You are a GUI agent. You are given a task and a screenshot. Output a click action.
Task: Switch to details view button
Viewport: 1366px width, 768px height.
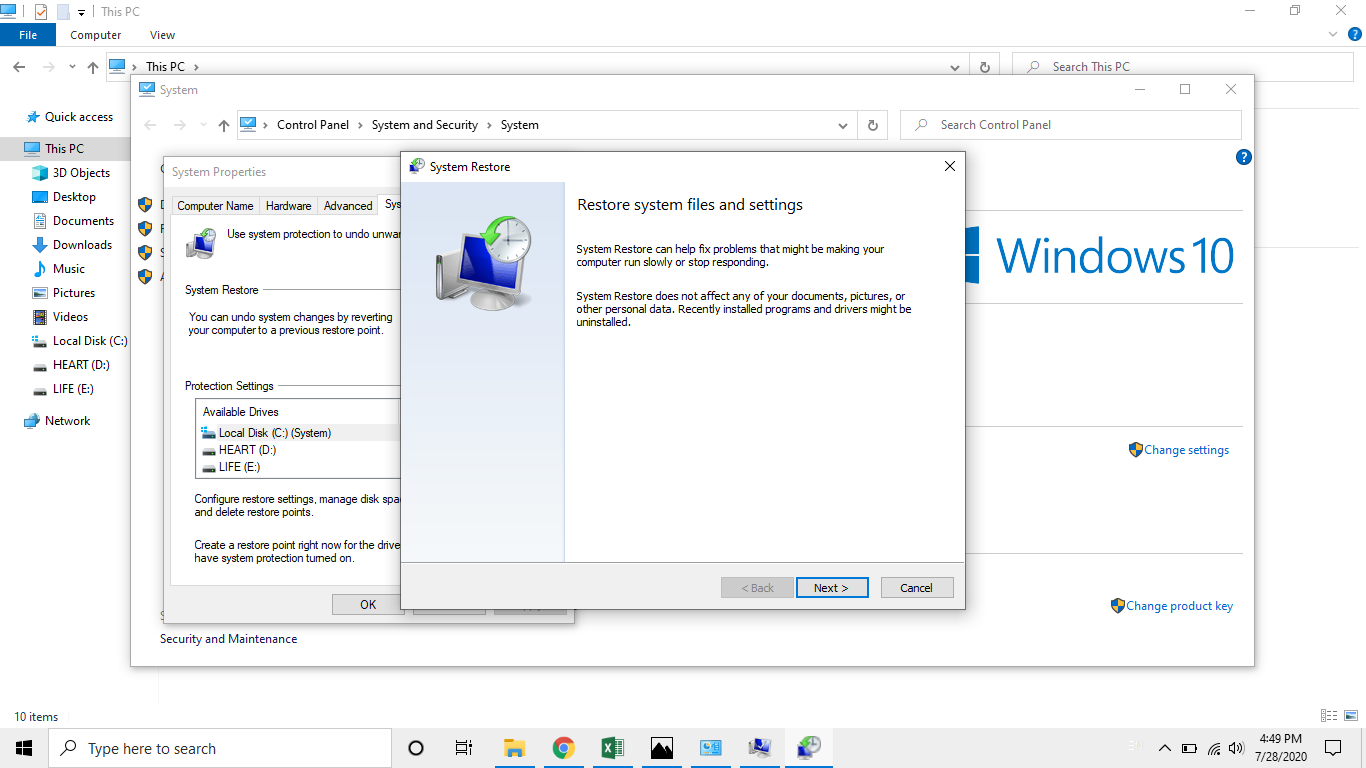coord(1329,716)
